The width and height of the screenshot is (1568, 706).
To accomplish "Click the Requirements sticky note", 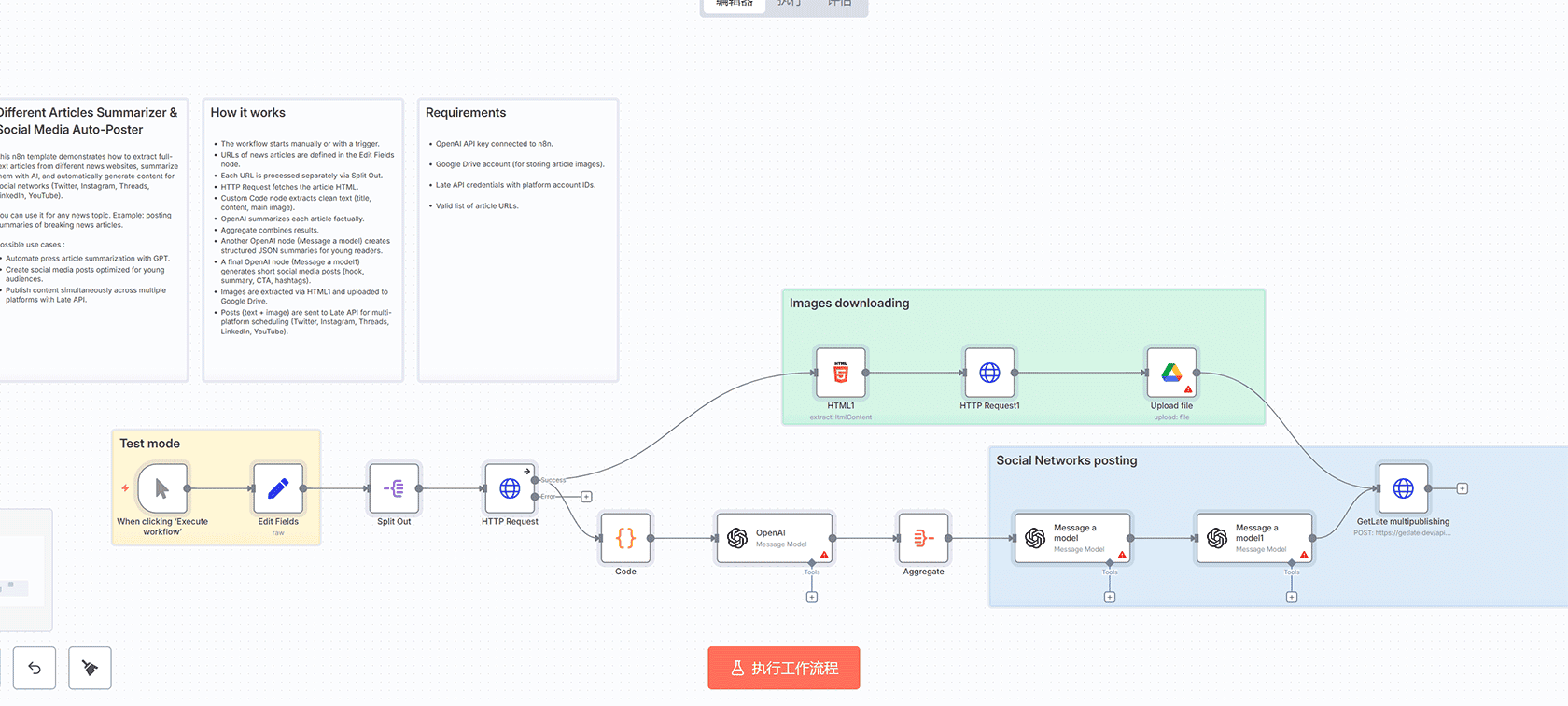I will click(x=518, y=280).
